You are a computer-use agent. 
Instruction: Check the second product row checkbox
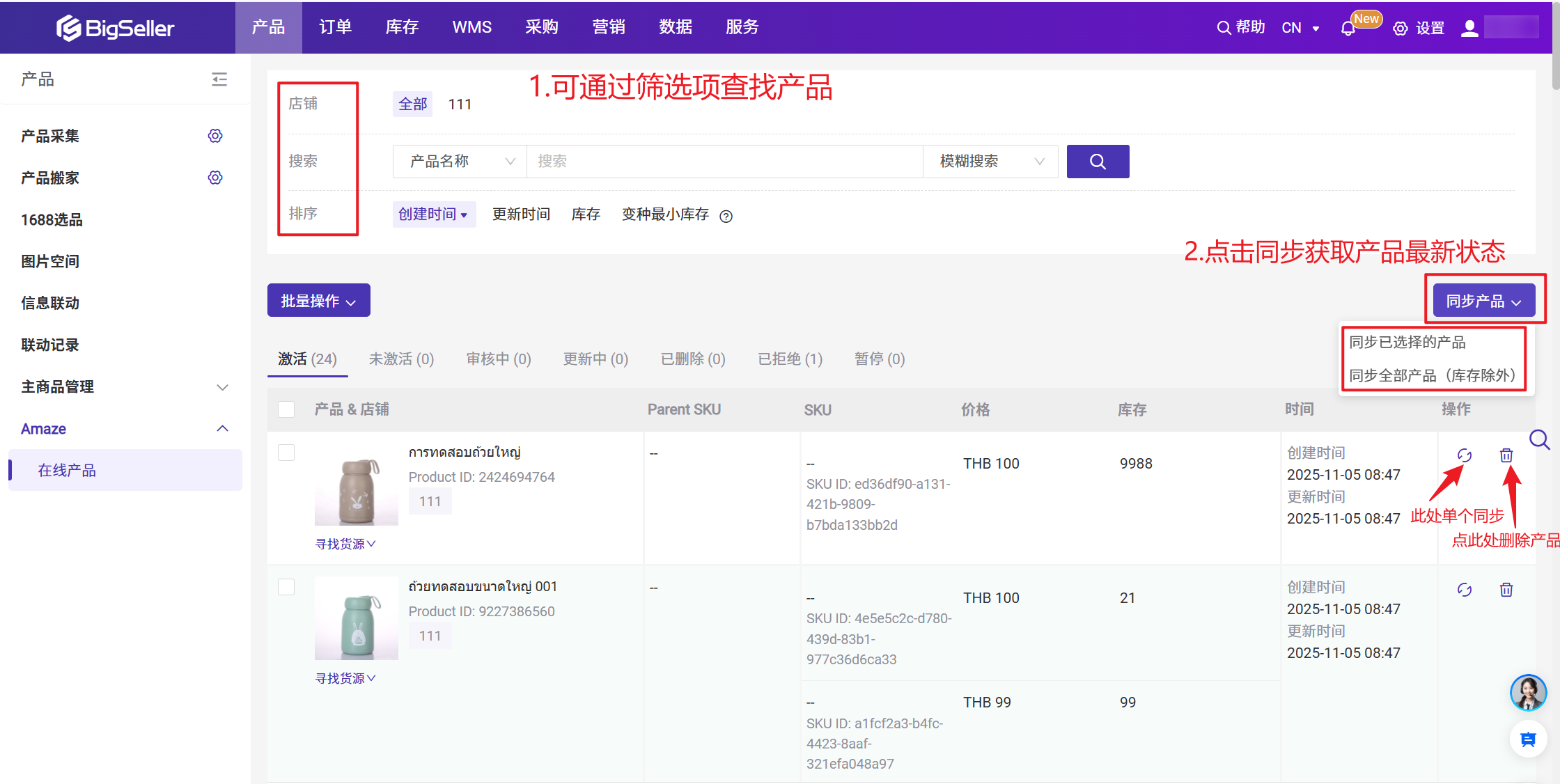286,587
